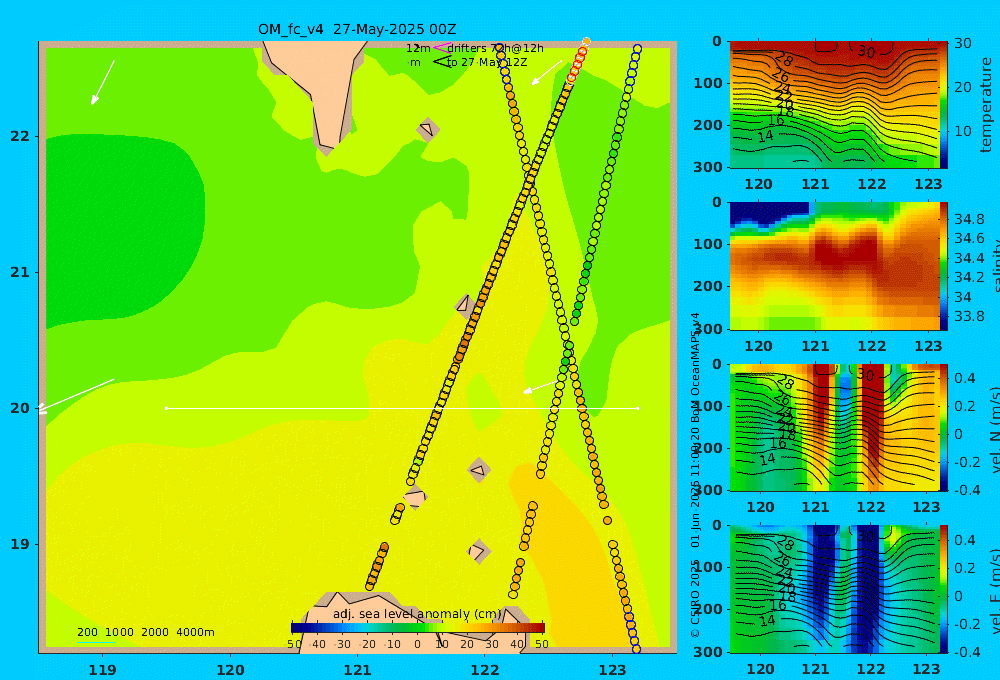Click the 'vel. E (m/s)' axis label
The image size is (1000, 680).
[995, 590]
